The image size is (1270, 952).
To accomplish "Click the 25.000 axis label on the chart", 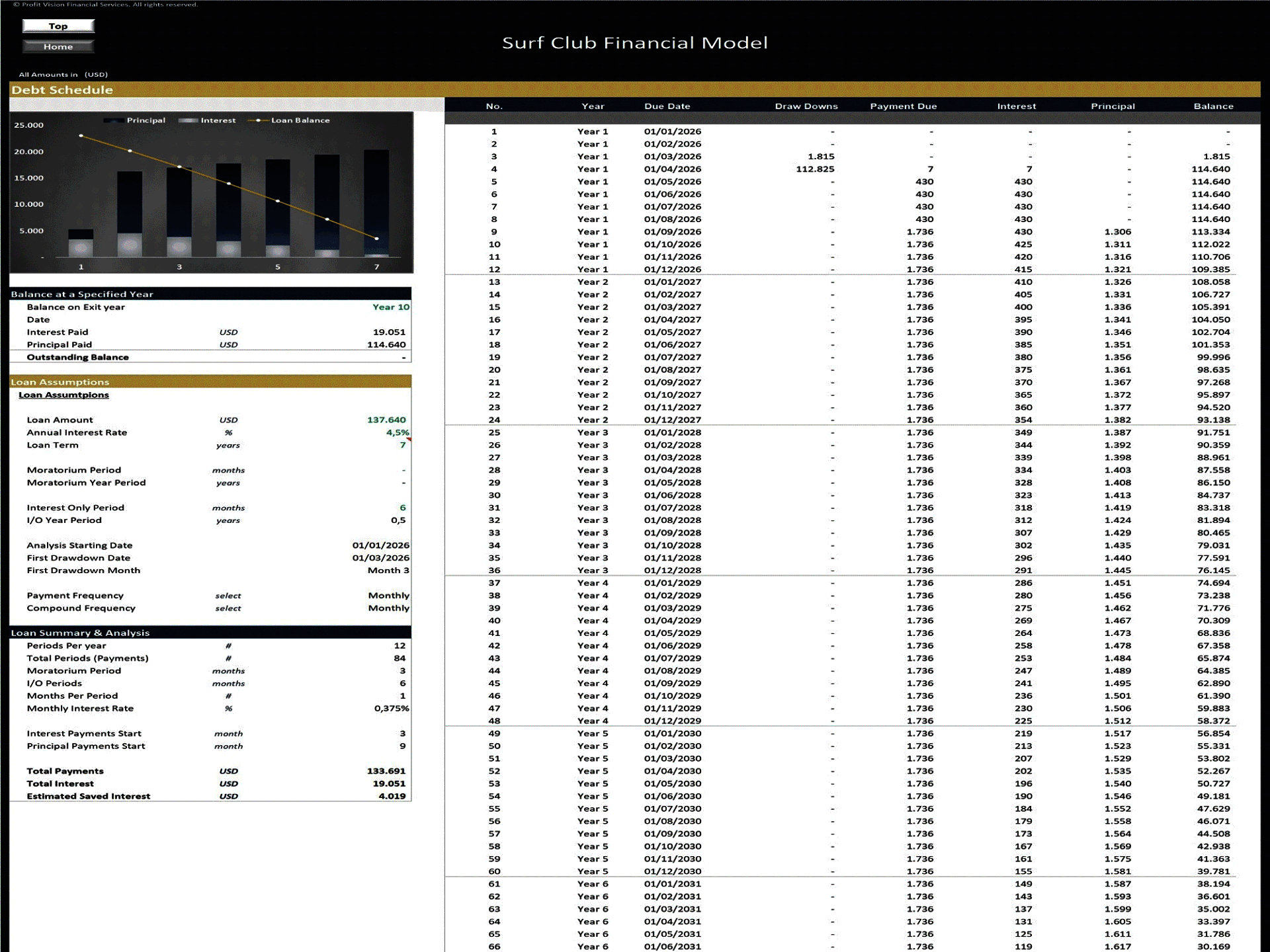I will [x=29, y=125].
